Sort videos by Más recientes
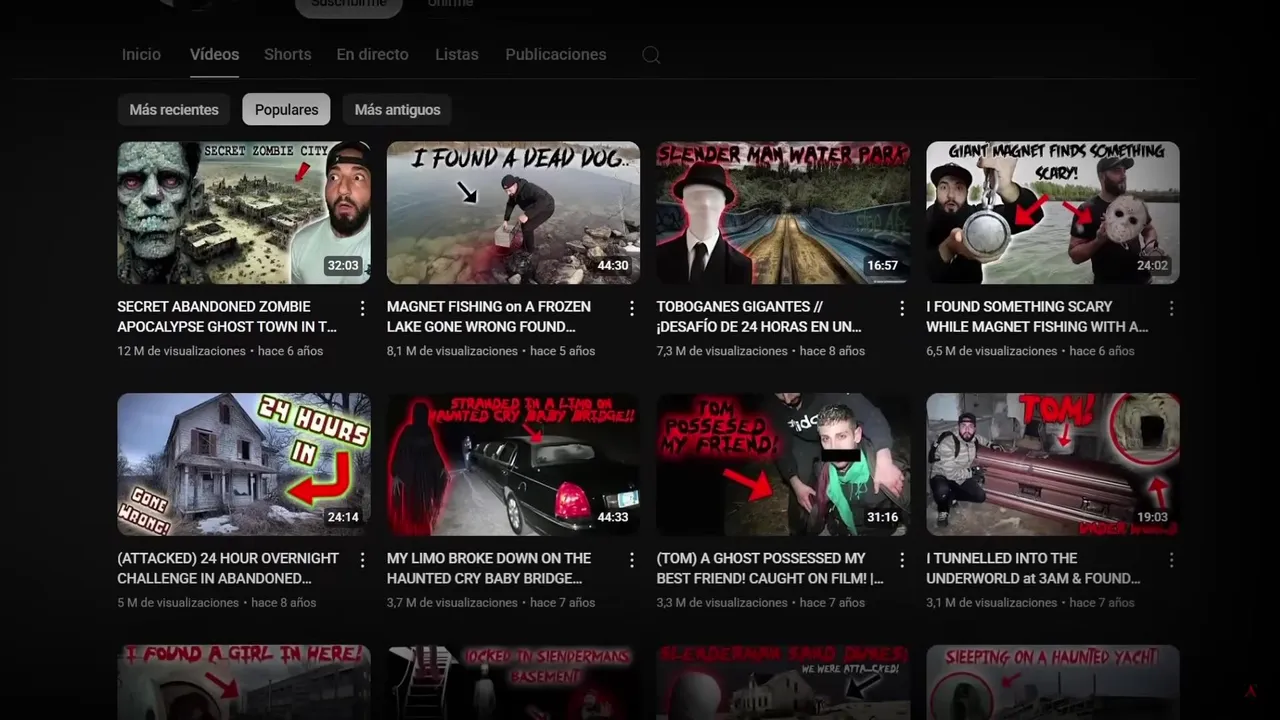The image size is (1280, 720). [x=174, y=109]
